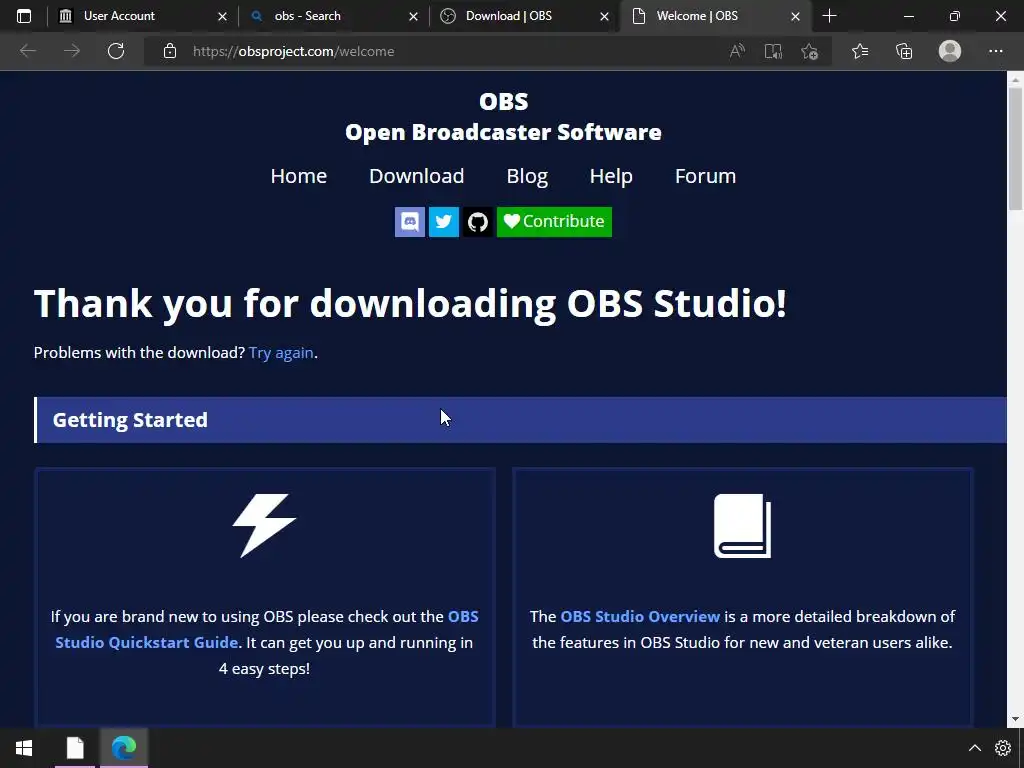The width and height of the screenshot is (1024, 768).
Task: Click the Thank you for downloading heading
Action: (x=410, y=304)
